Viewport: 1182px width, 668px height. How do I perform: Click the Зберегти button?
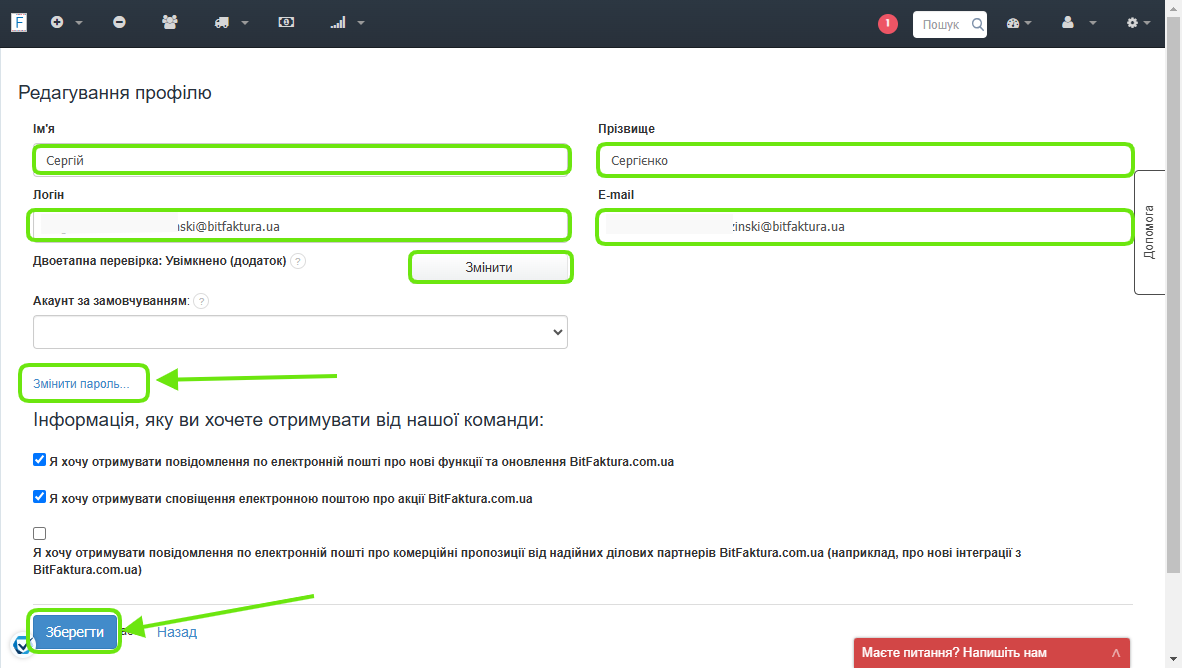click(75, 632)
